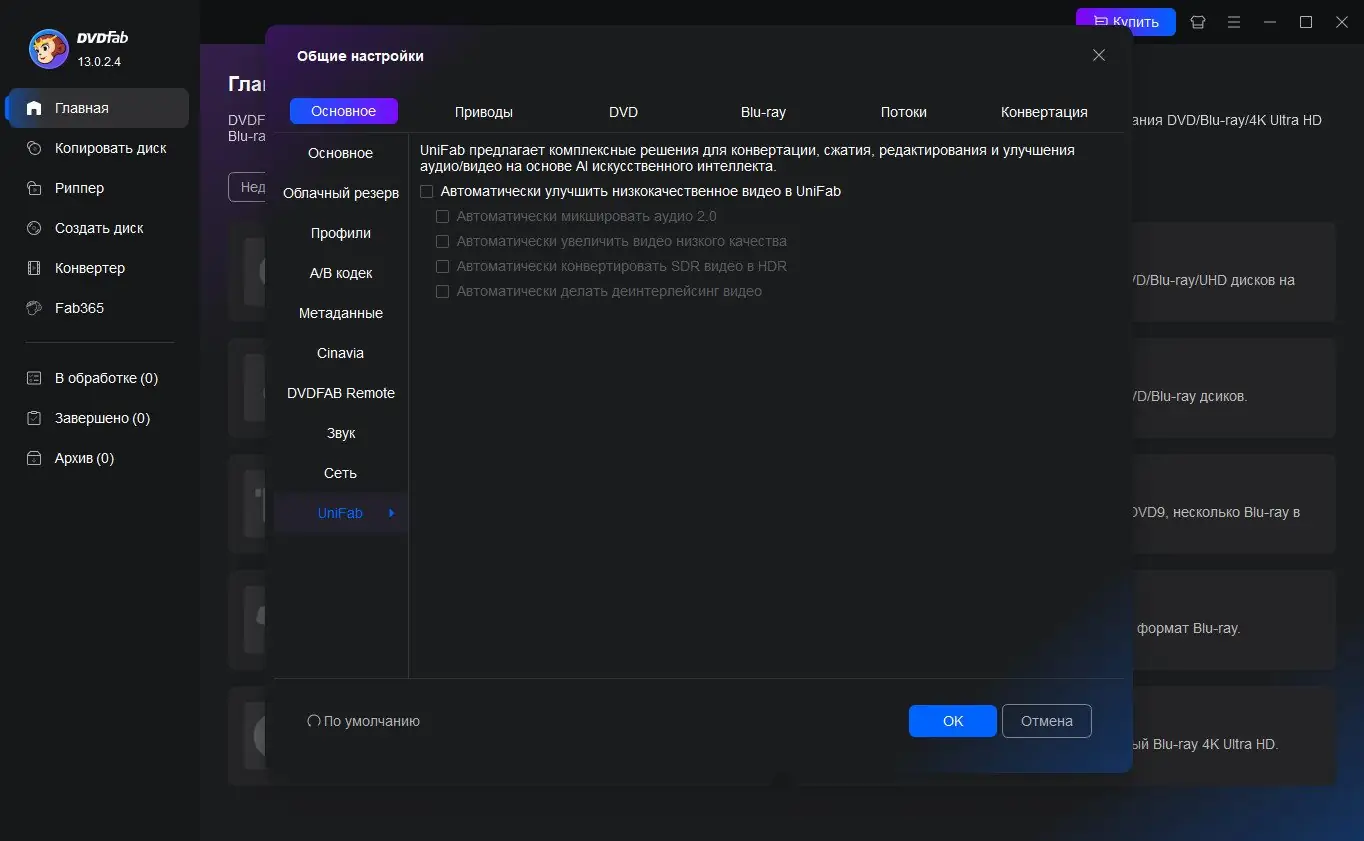Enable Автоматически делать деинтерлейсинг видео
Image resolution: width=1364 pixels, height=841 pixels.
click(443, 291)
